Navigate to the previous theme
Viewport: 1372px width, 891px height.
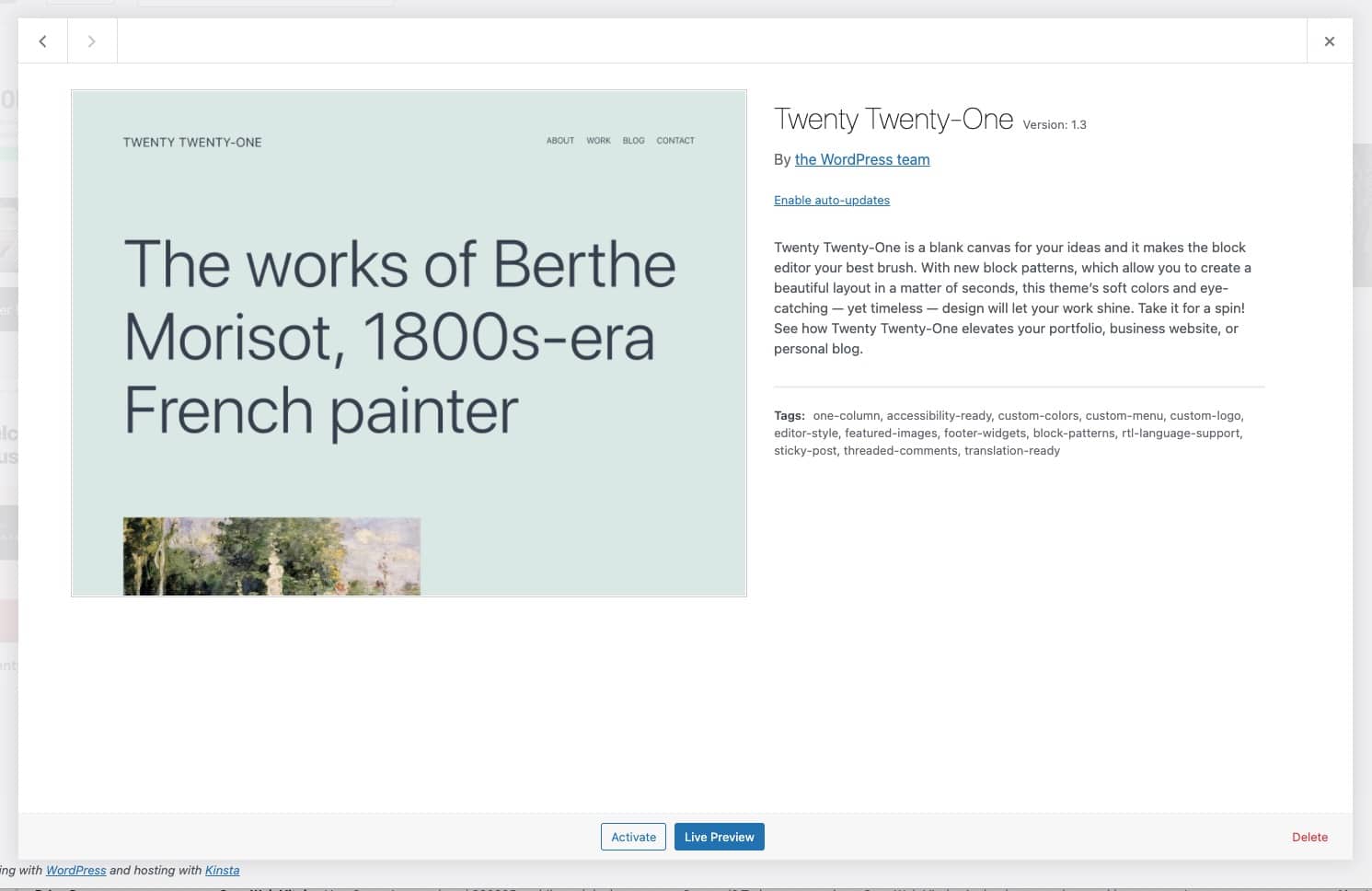(x=42, y=40)
